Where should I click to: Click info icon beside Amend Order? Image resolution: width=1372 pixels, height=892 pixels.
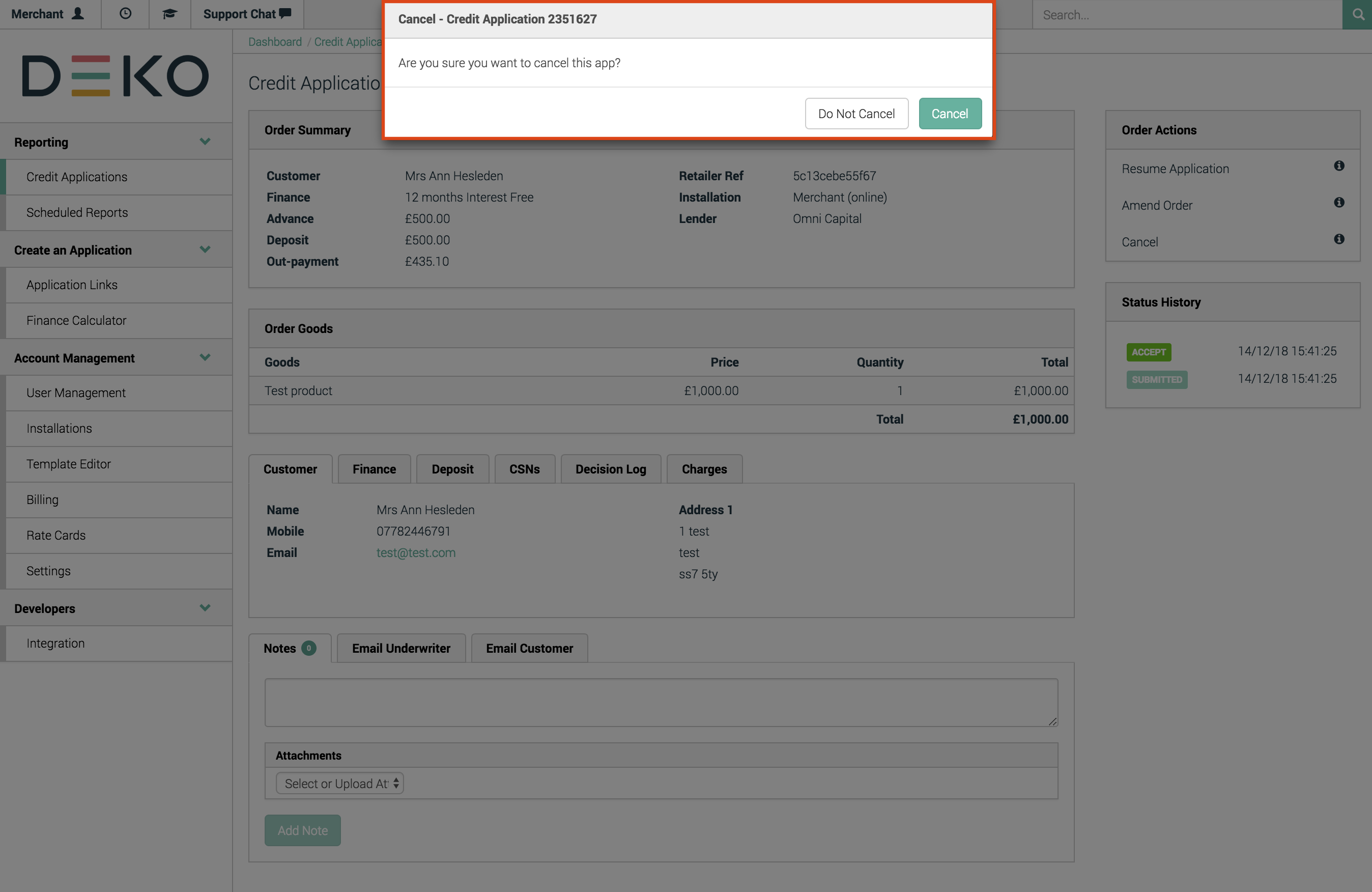pos(1338,203)
